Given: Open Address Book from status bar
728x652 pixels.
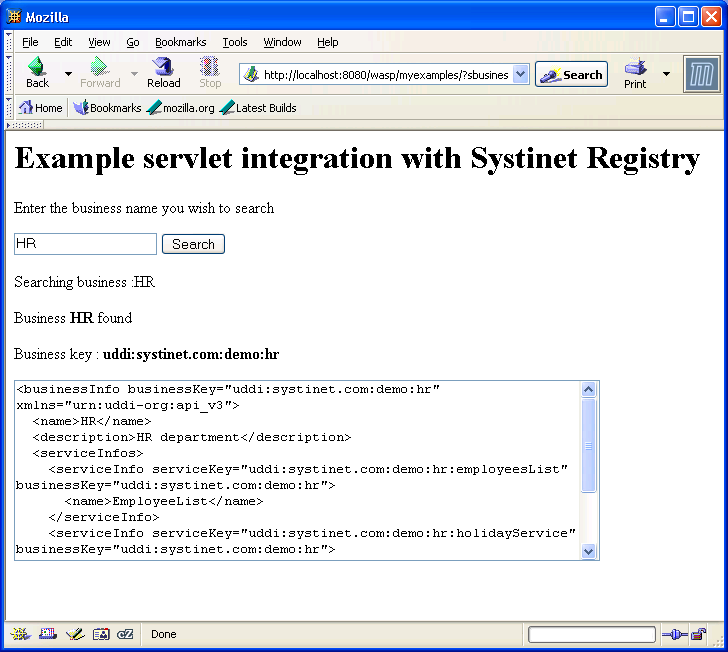Looking at the screenshot, I should [x=101, y=634].
